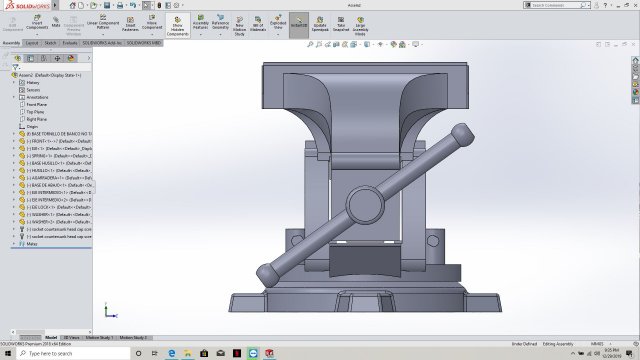Viewport: 640px width, 360px height.
Task: Open Microsoft Edge from taskbar
Action: point(172,353)
